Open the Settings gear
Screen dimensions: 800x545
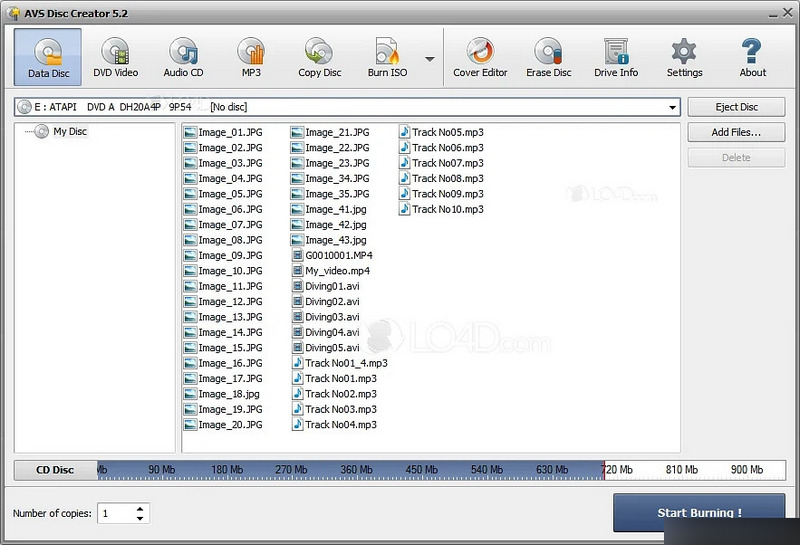(684, 56)
